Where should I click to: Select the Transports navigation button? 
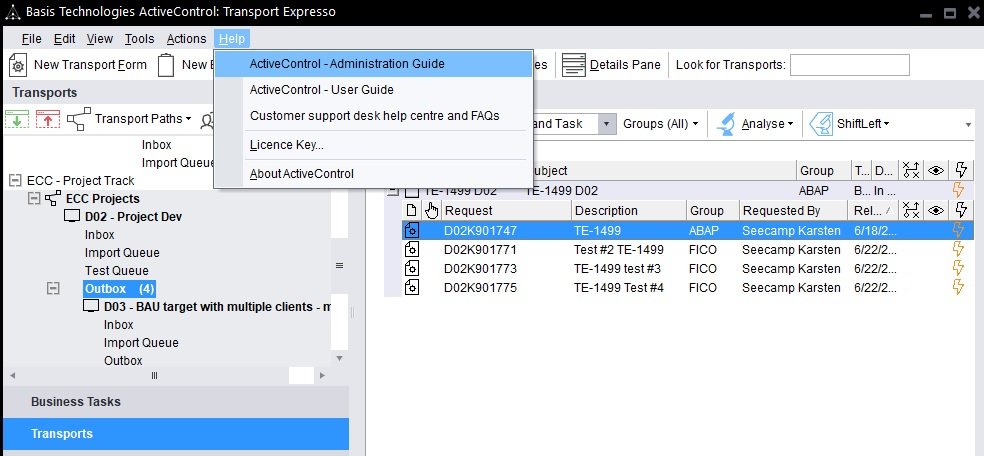(62, 434)
